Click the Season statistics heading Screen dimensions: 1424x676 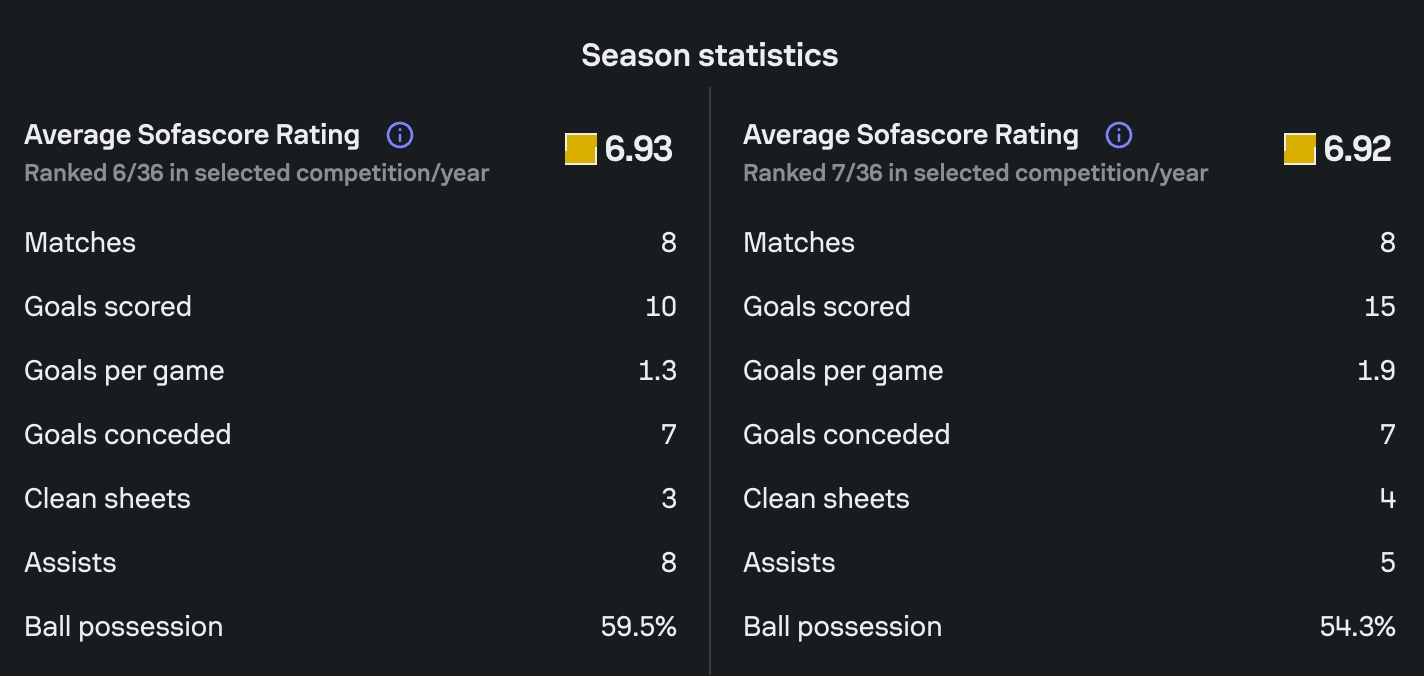(x=710, y=55)
